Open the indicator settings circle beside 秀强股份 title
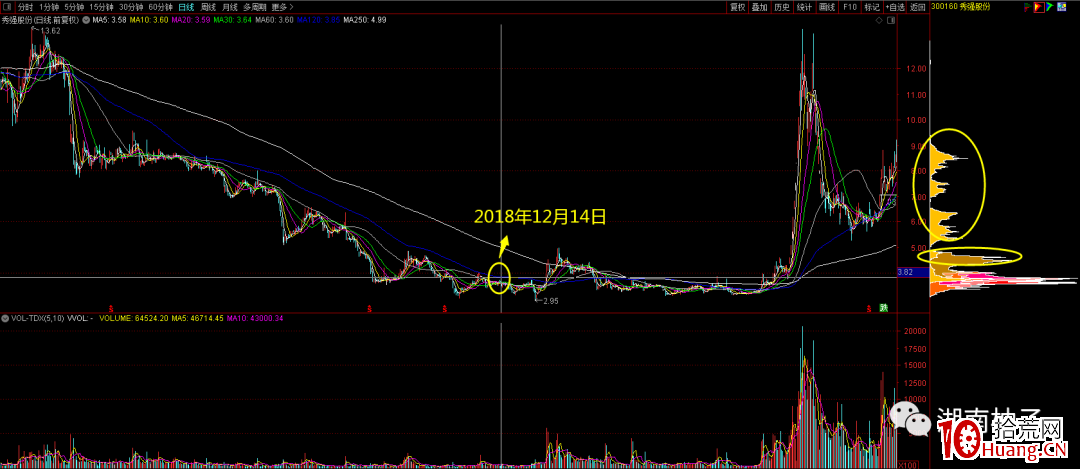The height and width of the screenshot is (469, 1080). 85,20
